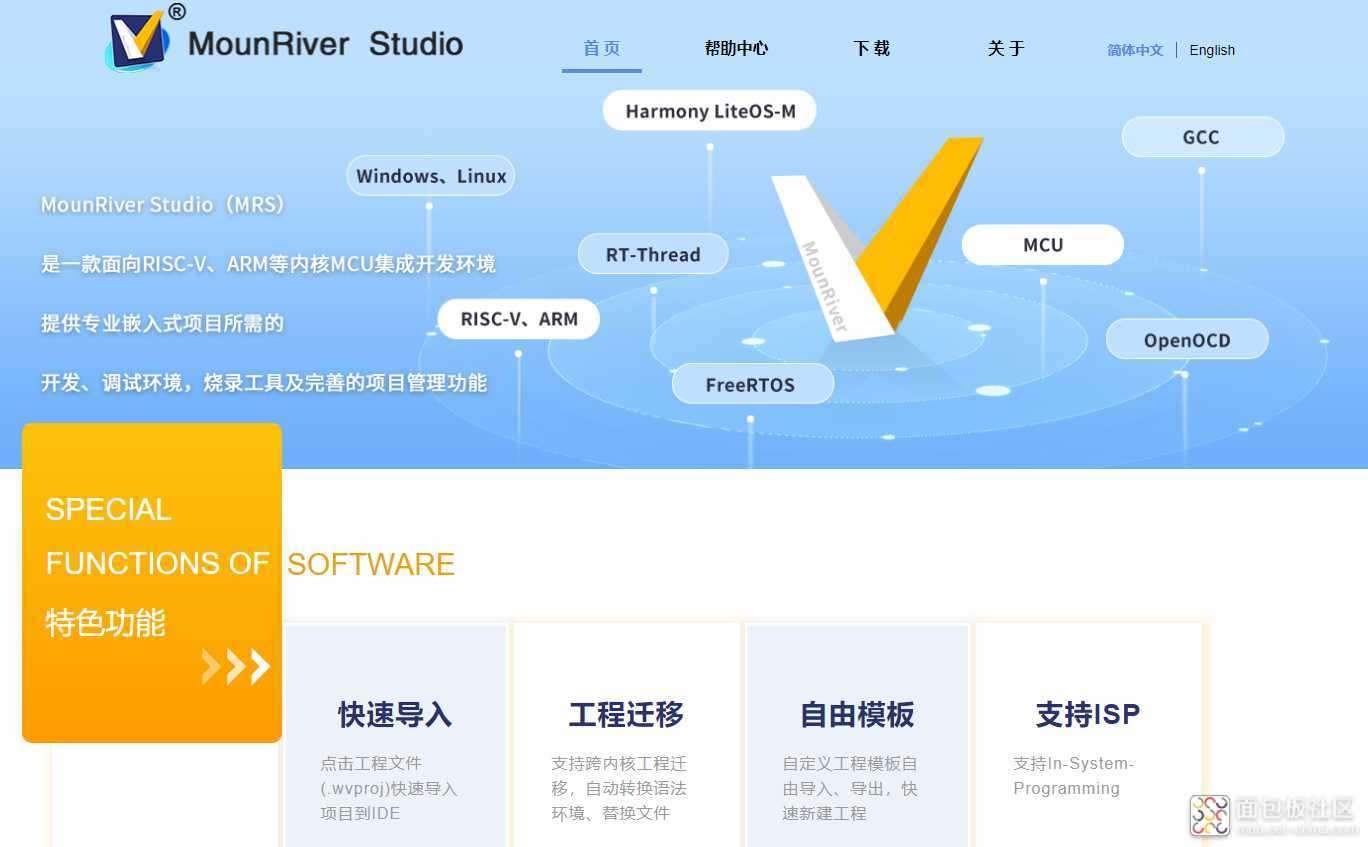The width and height of the screenshot is (1368, 847).
Task: Click the text MounRiver Studio（MRS）
Action: point(165,204)
